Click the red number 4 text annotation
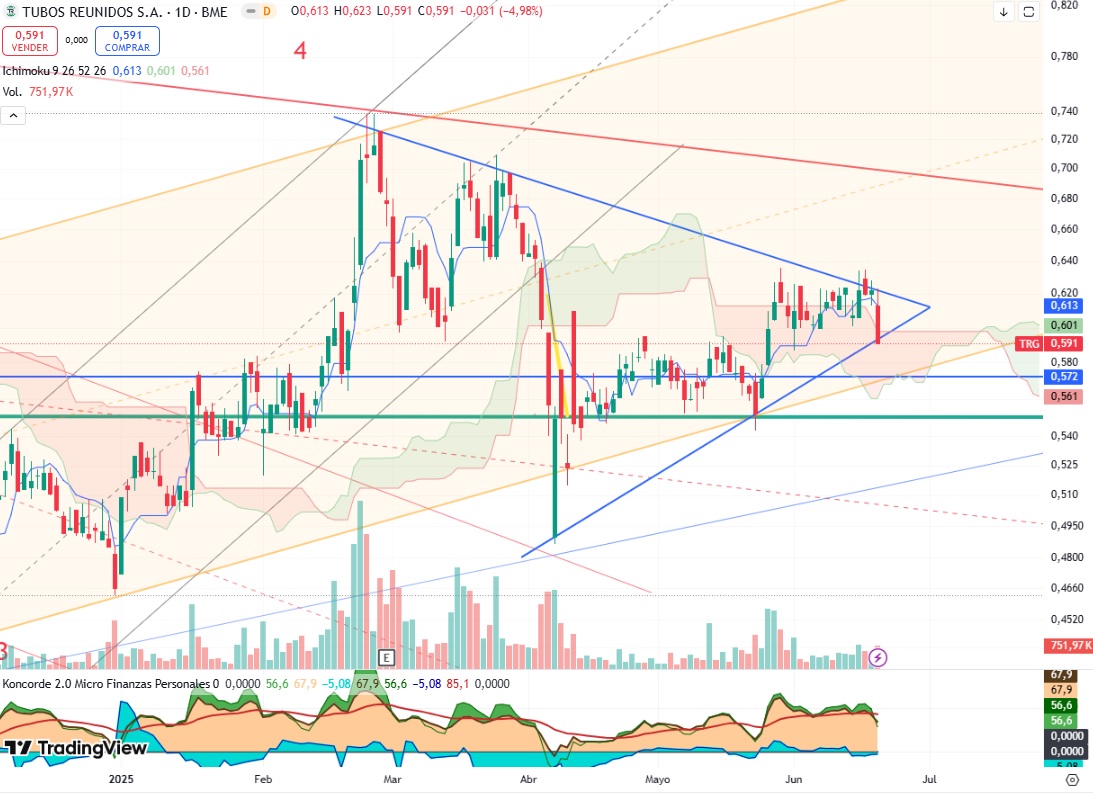1093x793 pixels. coord(300,50)
